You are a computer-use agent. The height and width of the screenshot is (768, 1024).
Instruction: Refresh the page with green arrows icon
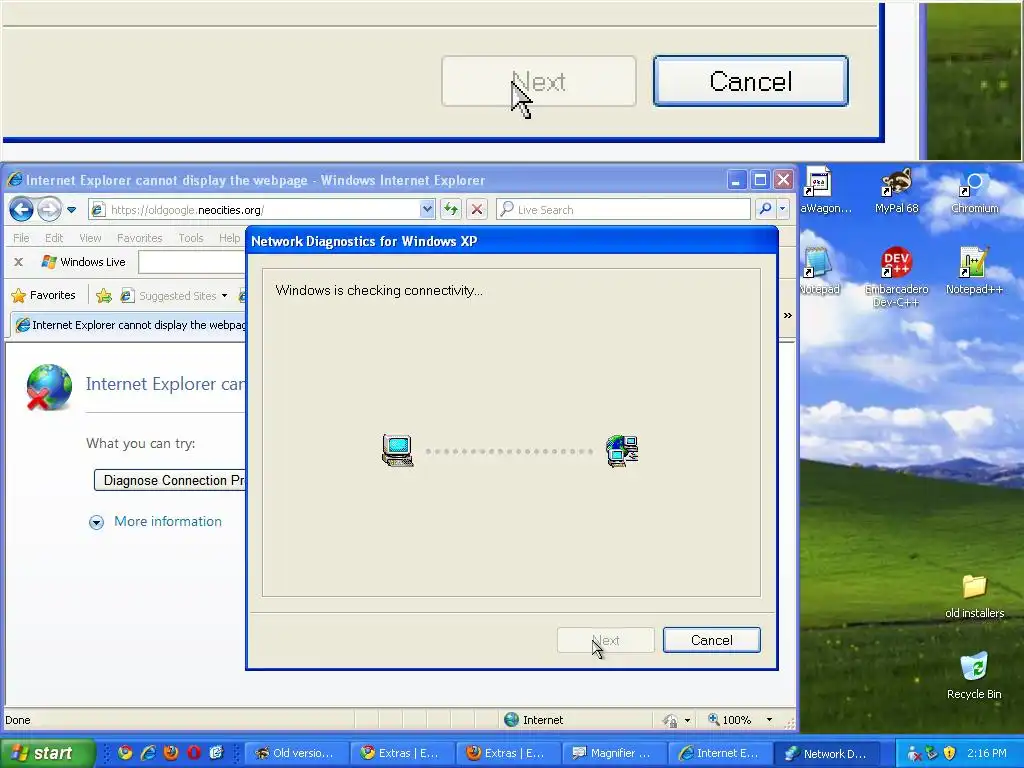451,210
